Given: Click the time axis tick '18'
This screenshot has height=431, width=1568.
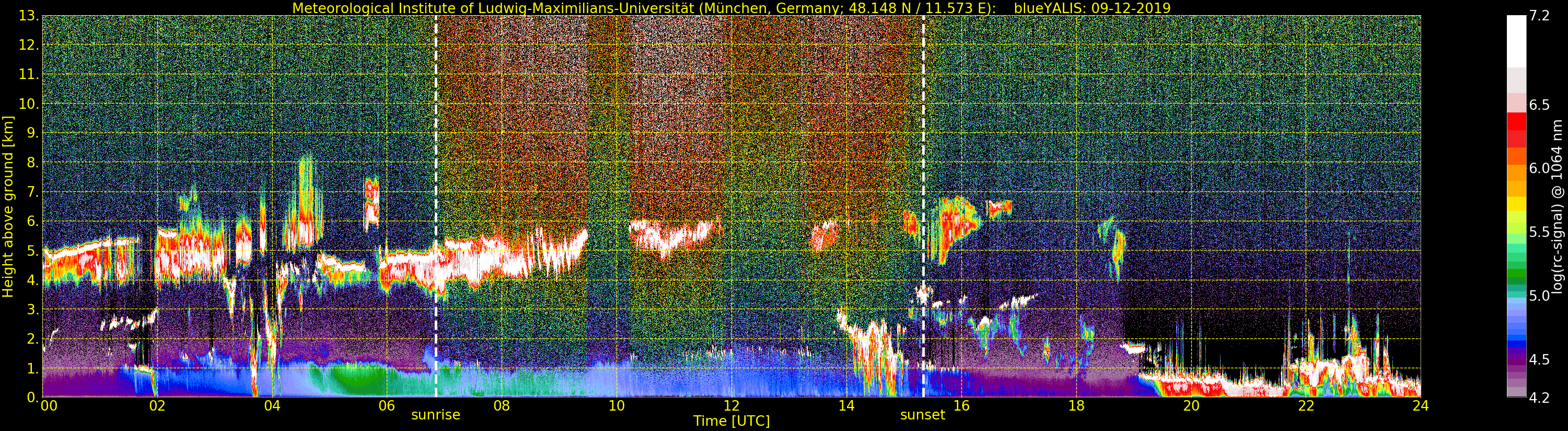Looking at the screenshot, I should click(1076, 405).
